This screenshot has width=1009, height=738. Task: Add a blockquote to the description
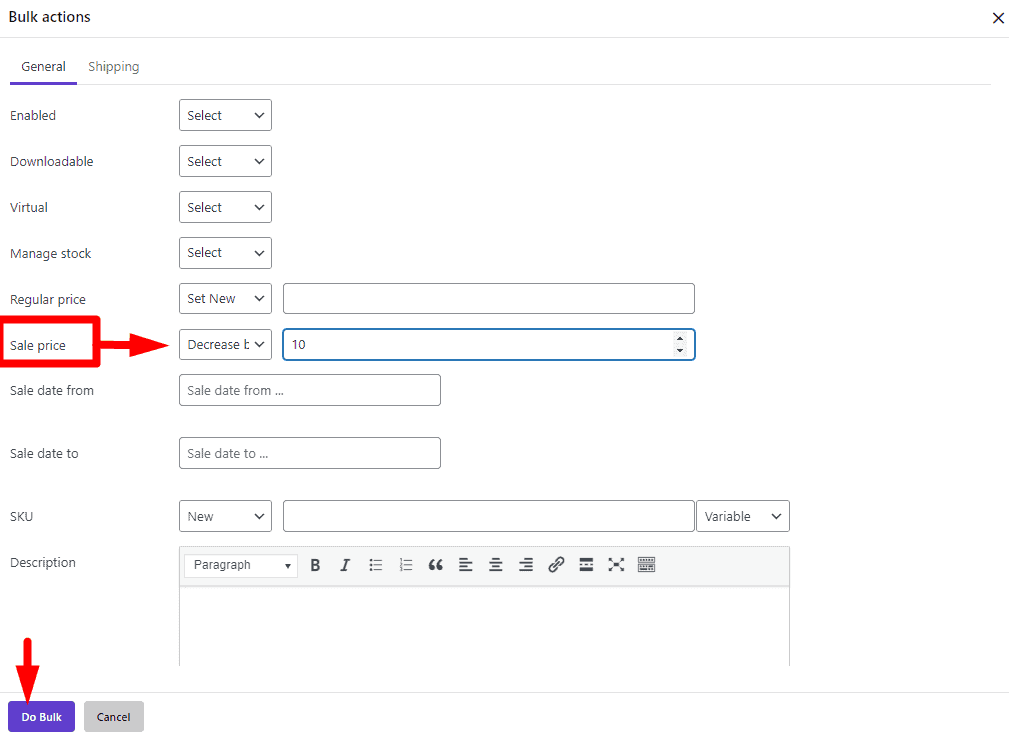pos(435,564)
